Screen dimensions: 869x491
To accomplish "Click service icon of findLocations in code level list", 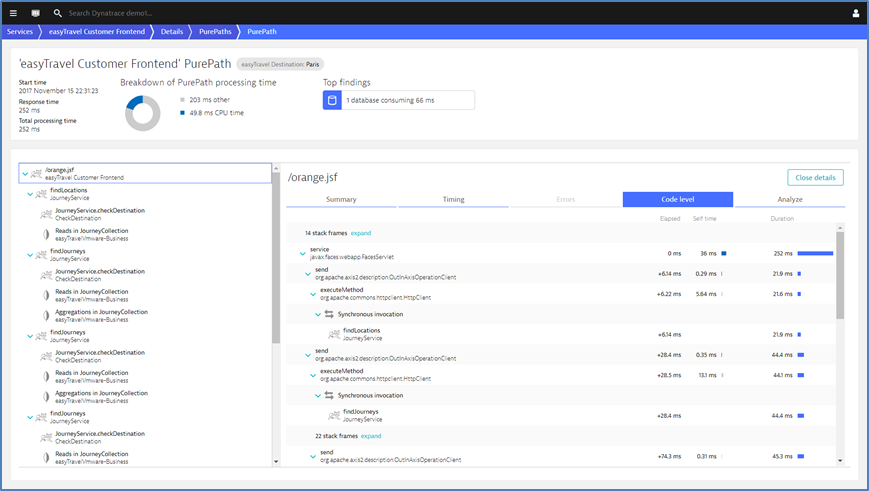I will [x=334, y=334].
